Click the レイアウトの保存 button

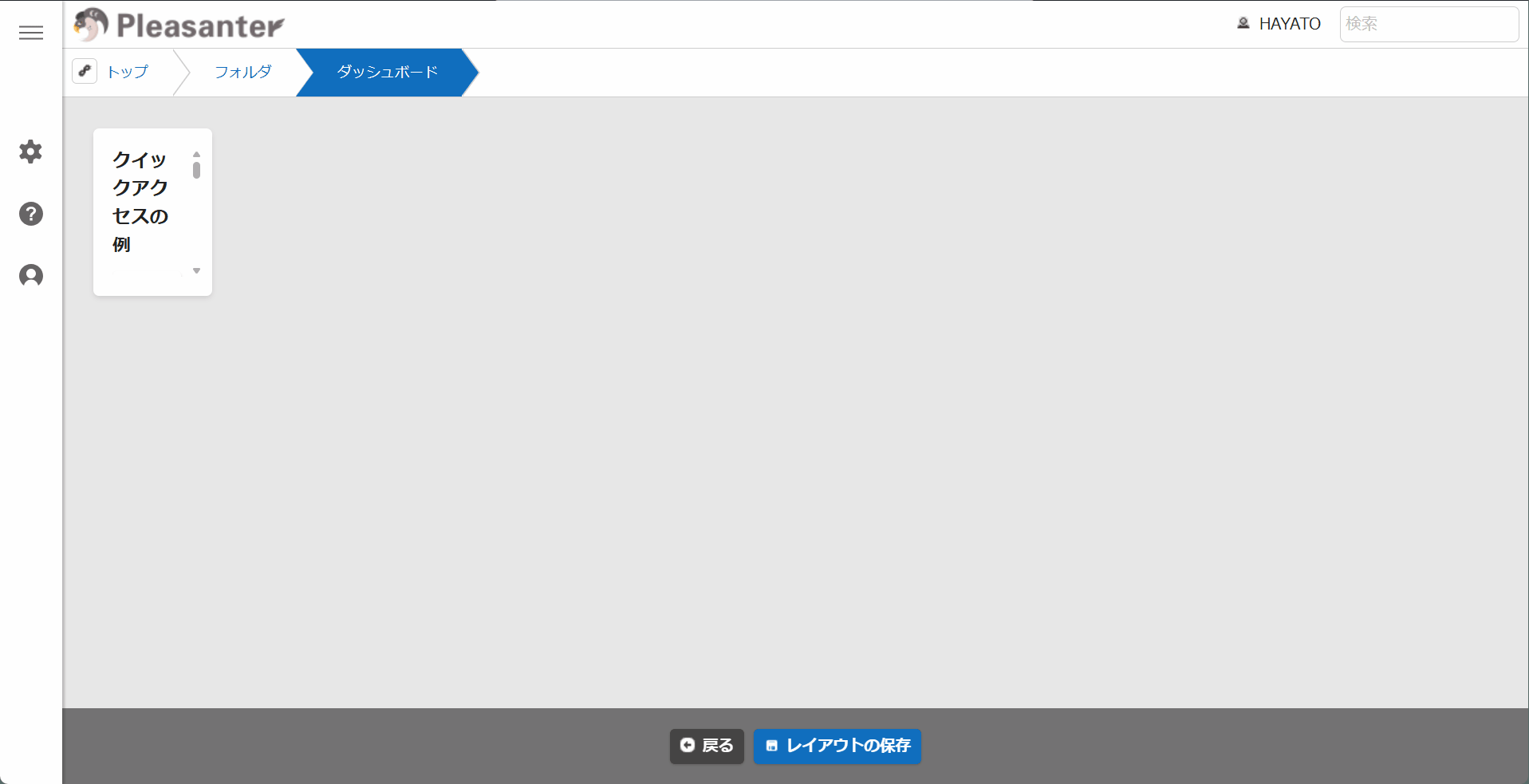point(837,746)
